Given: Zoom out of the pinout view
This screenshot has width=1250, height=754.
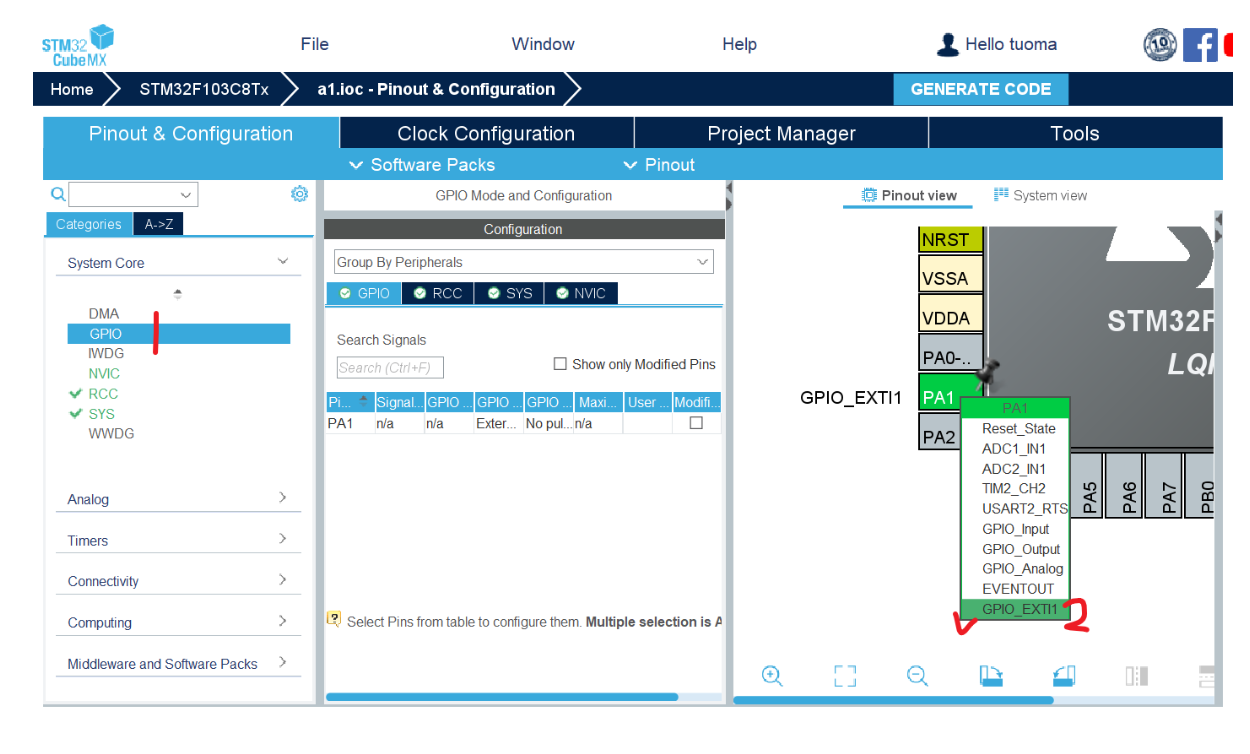Looking at the screenshot, I should [917, 676].
